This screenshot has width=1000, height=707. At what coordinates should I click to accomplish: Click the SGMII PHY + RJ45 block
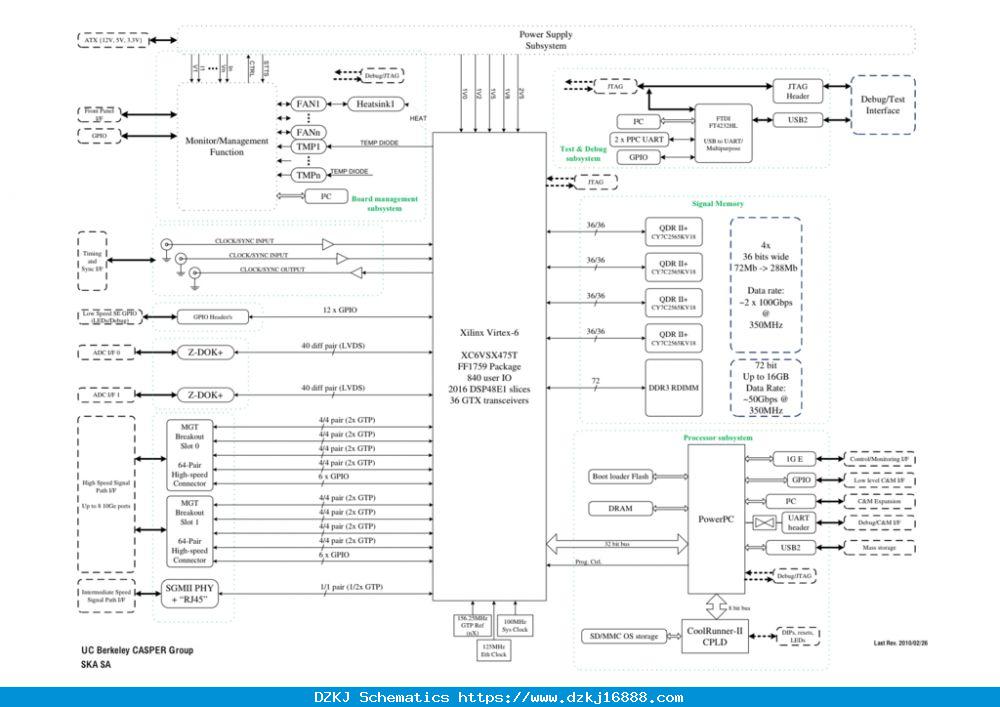189,594
